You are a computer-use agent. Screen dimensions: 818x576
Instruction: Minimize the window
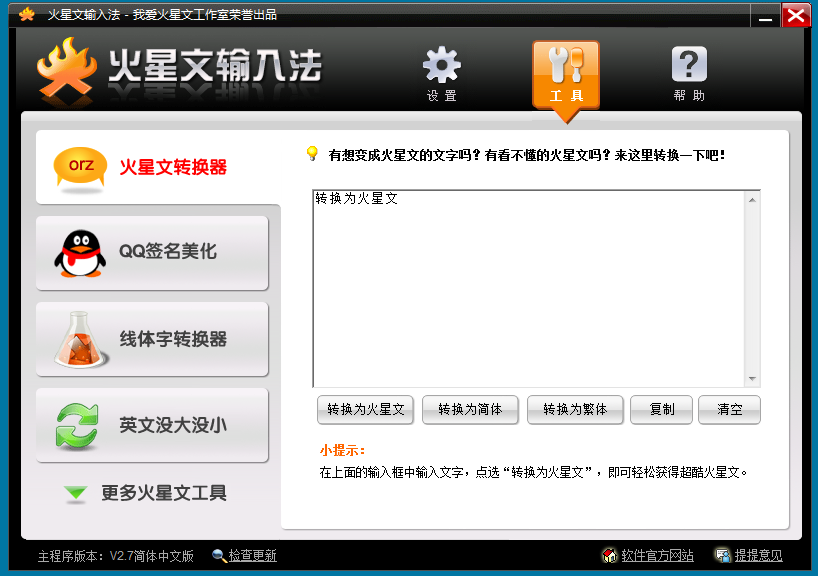[765, 15]
